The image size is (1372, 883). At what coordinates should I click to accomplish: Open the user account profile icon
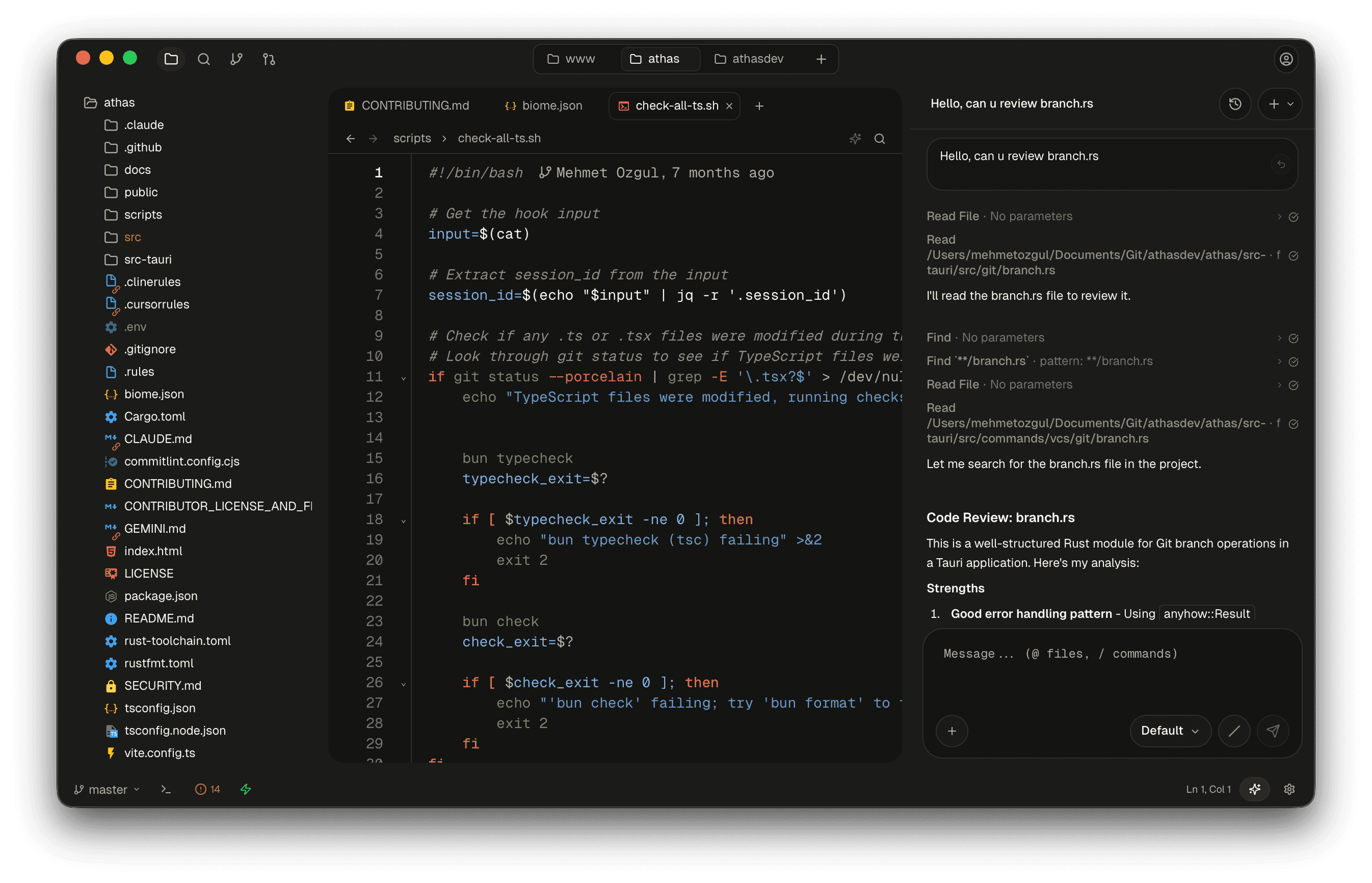pos(1285,59)
